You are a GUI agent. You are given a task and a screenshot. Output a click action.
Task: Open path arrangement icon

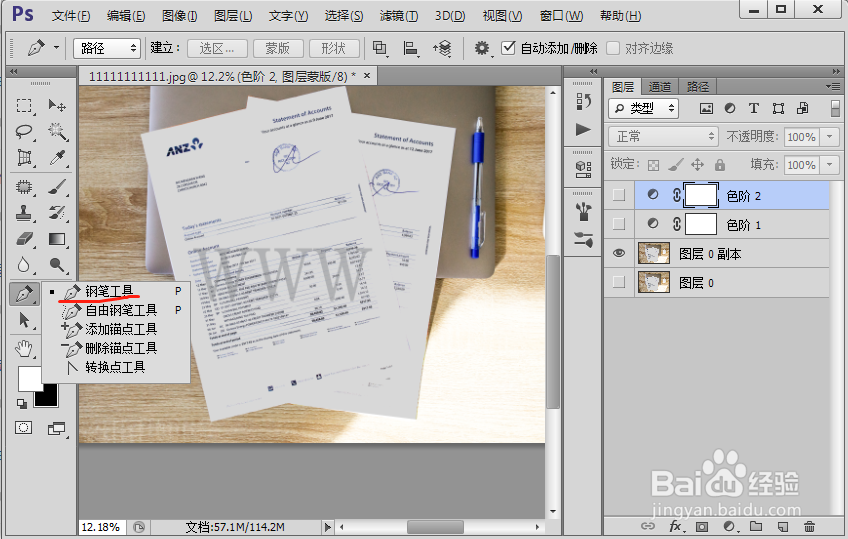(x=442, y=48)
